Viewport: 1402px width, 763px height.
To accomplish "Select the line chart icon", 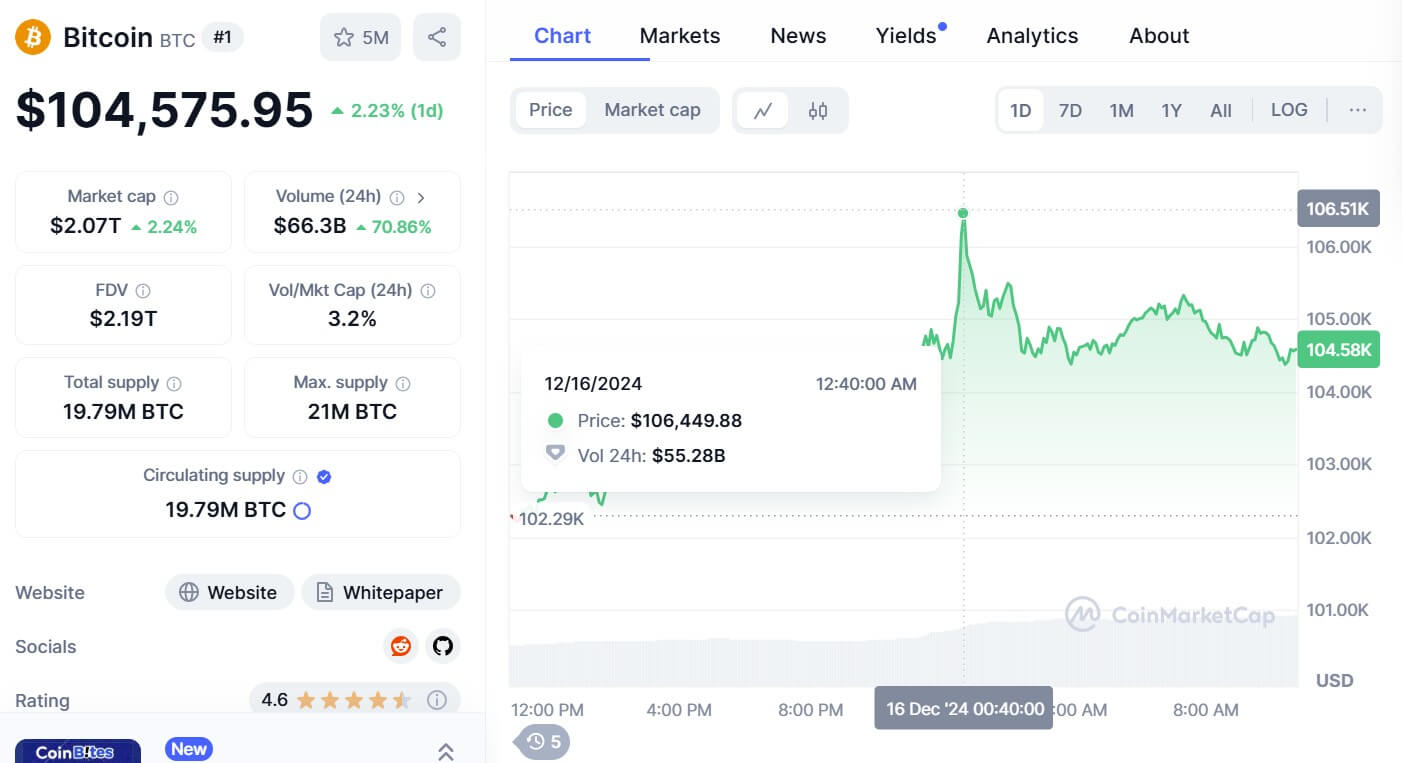I will click(x=763, y=110).
